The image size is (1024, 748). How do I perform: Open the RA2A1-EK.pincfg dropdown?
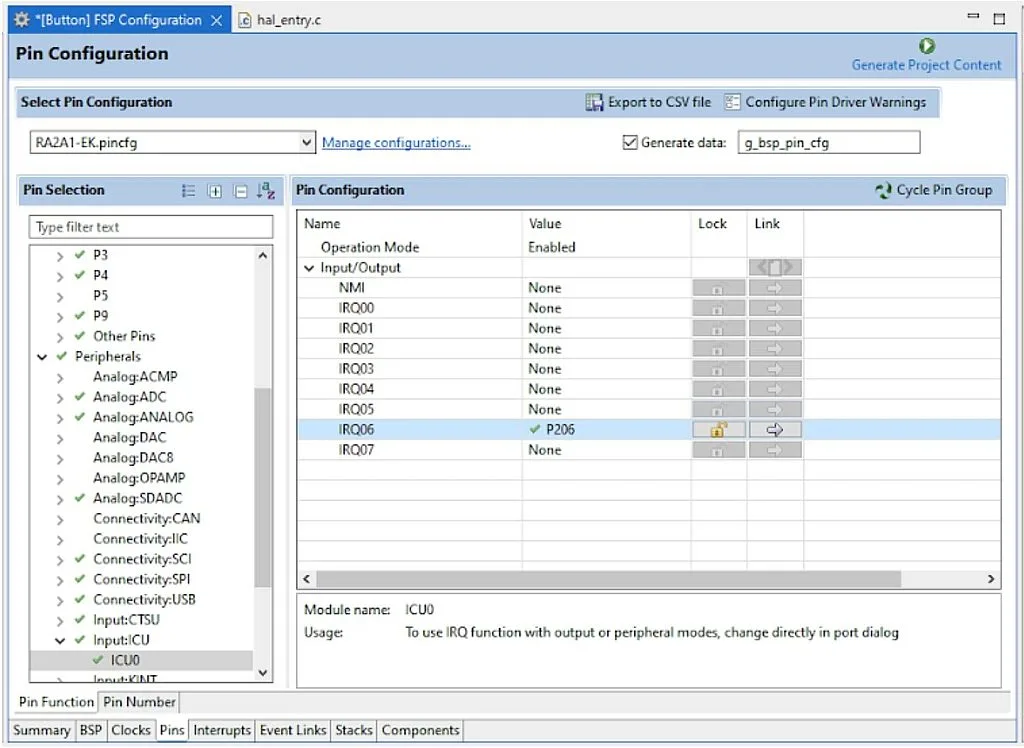307,143
